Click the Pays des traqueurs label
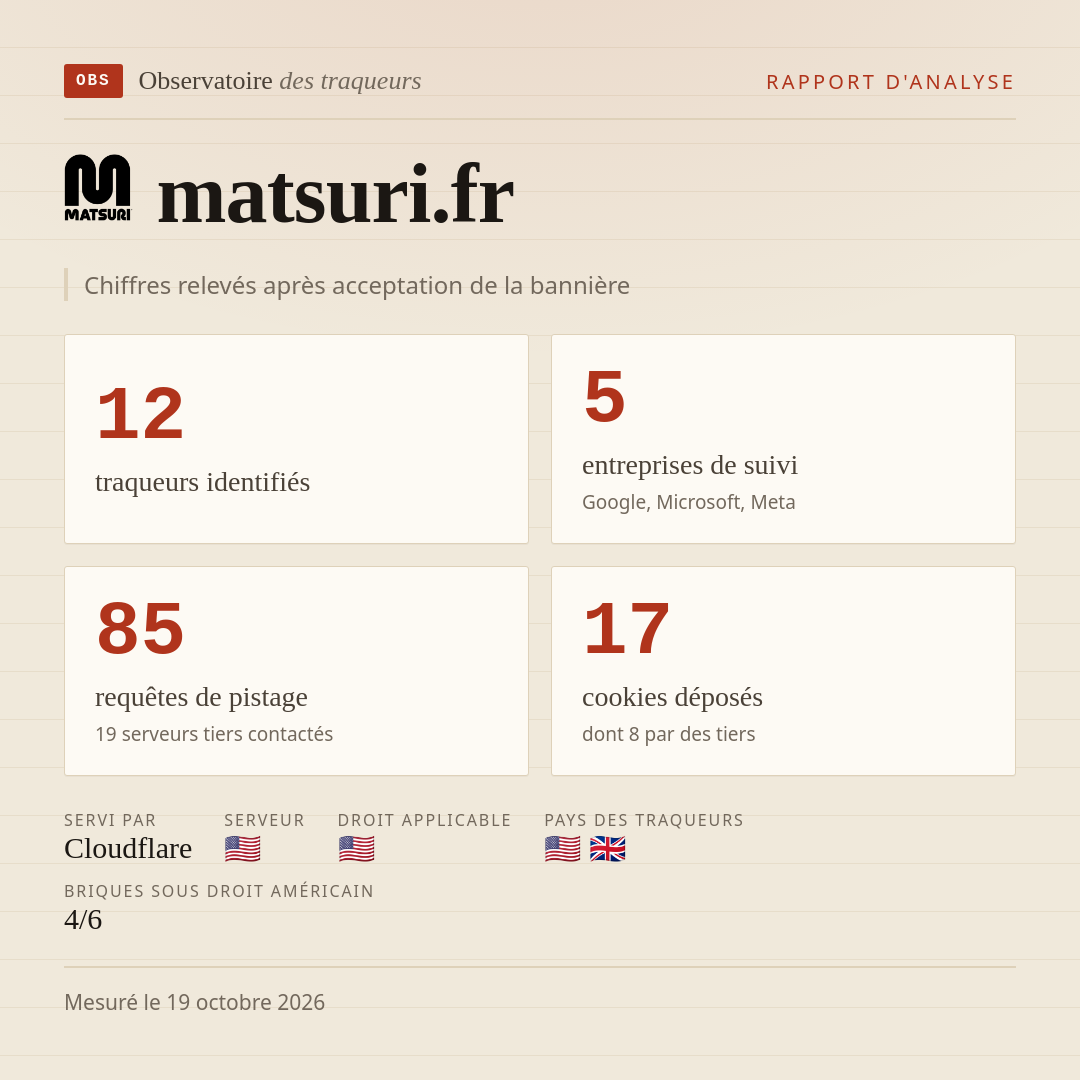Image resolution: width=1080 pixels, height=1080 pixels. pyautogui.click(x=644, y=820)
